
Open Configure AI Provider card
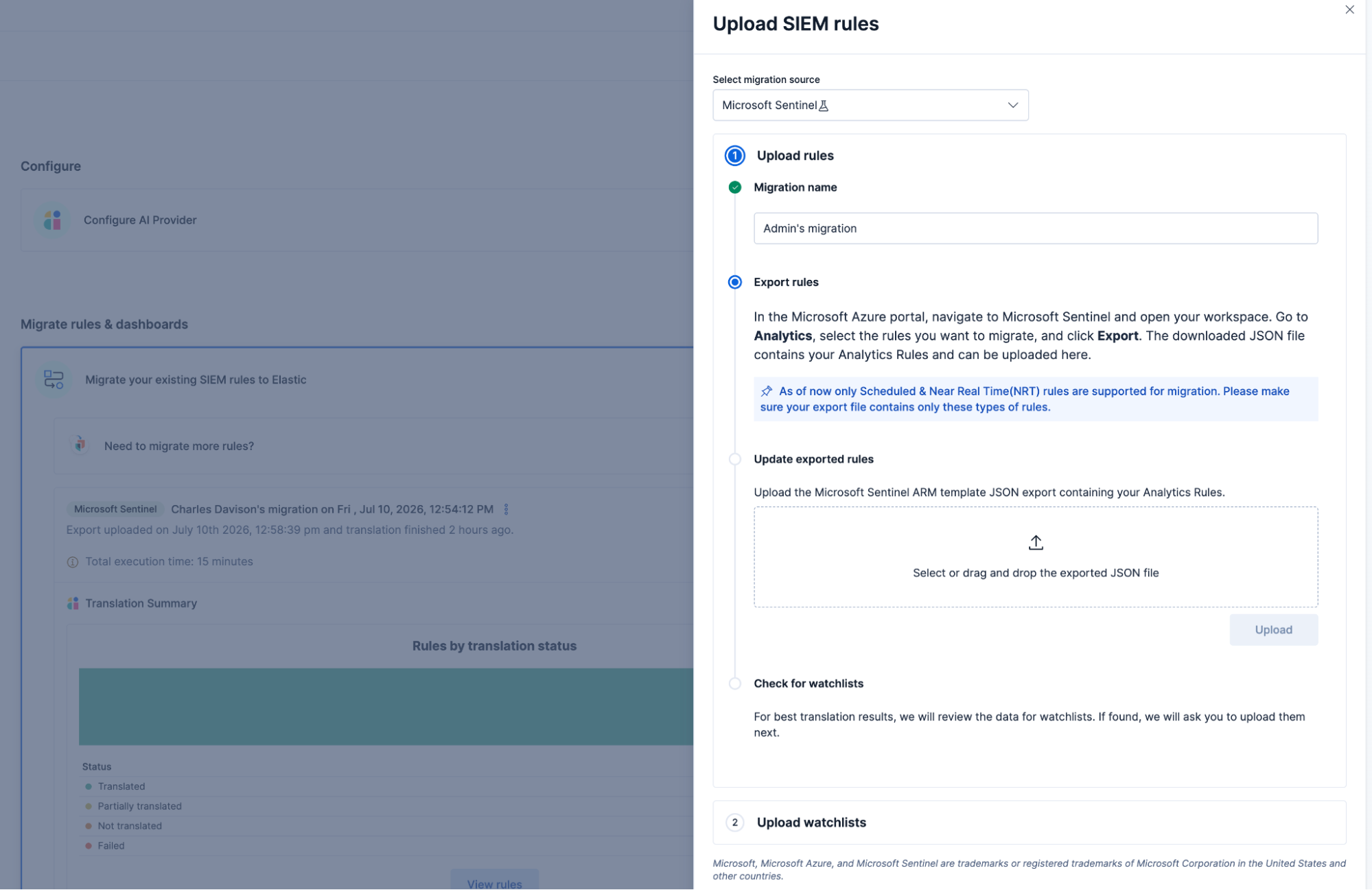[357, 220]
